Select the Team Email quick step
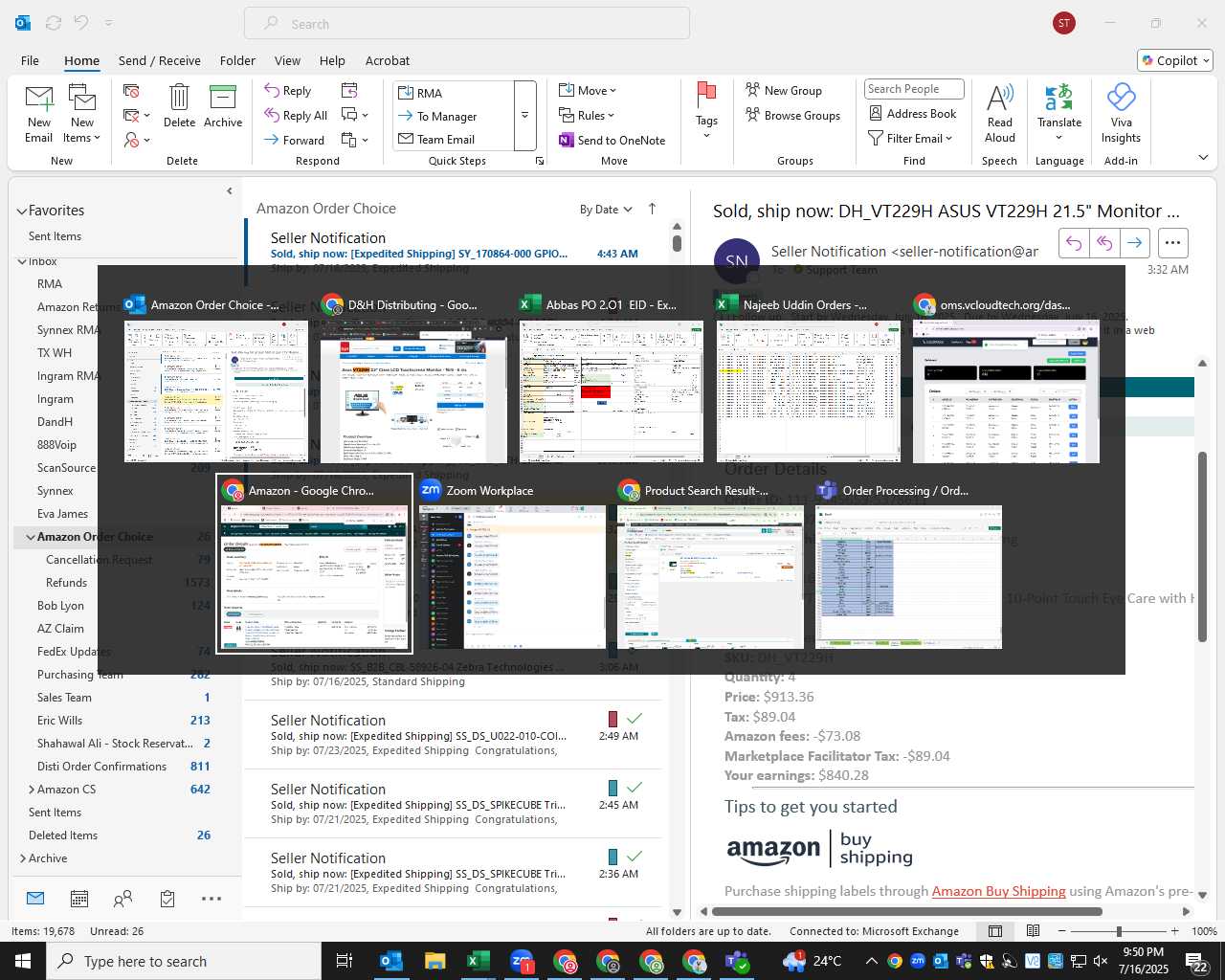 pyautogui.click(x=454, y=139)
